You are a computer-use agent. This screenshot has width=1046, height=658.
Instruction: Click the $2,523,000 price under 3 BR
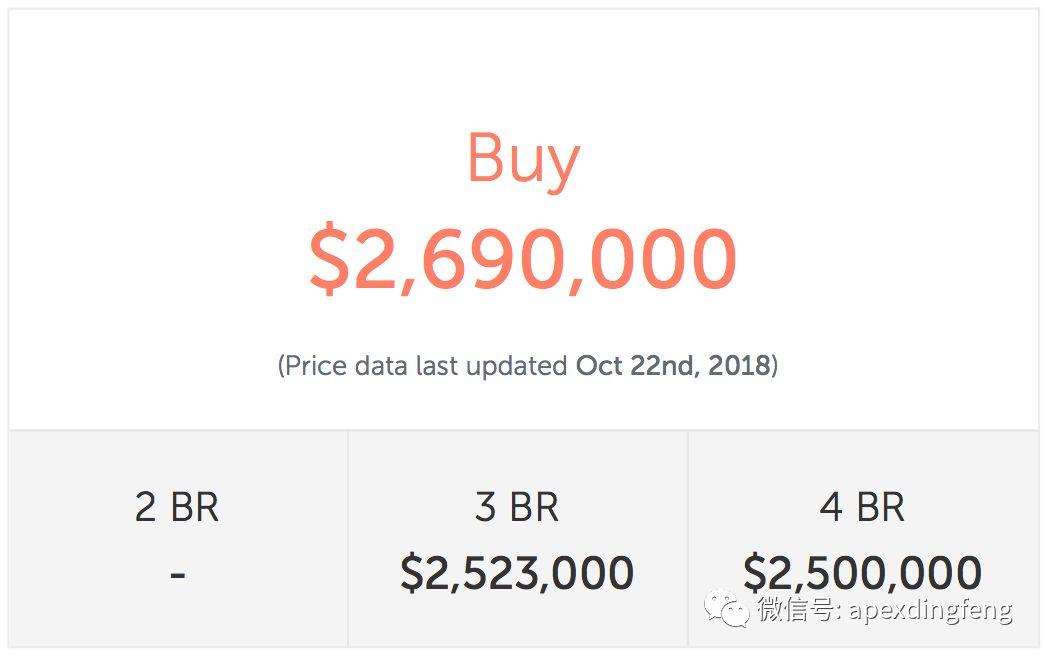pos(517,573)
